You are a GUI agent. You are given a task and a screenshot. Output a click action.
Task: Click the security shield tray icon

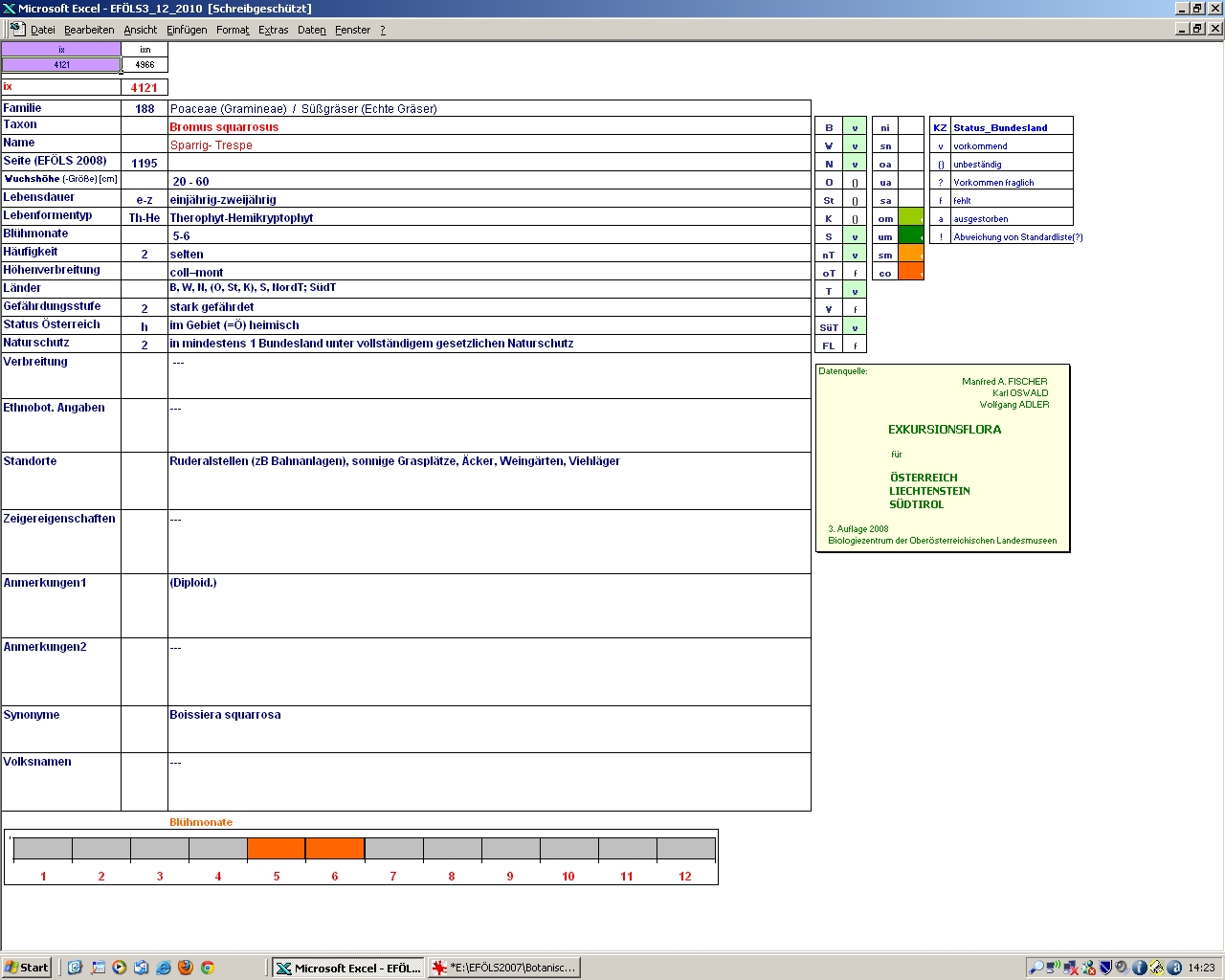pos(1105,968)
